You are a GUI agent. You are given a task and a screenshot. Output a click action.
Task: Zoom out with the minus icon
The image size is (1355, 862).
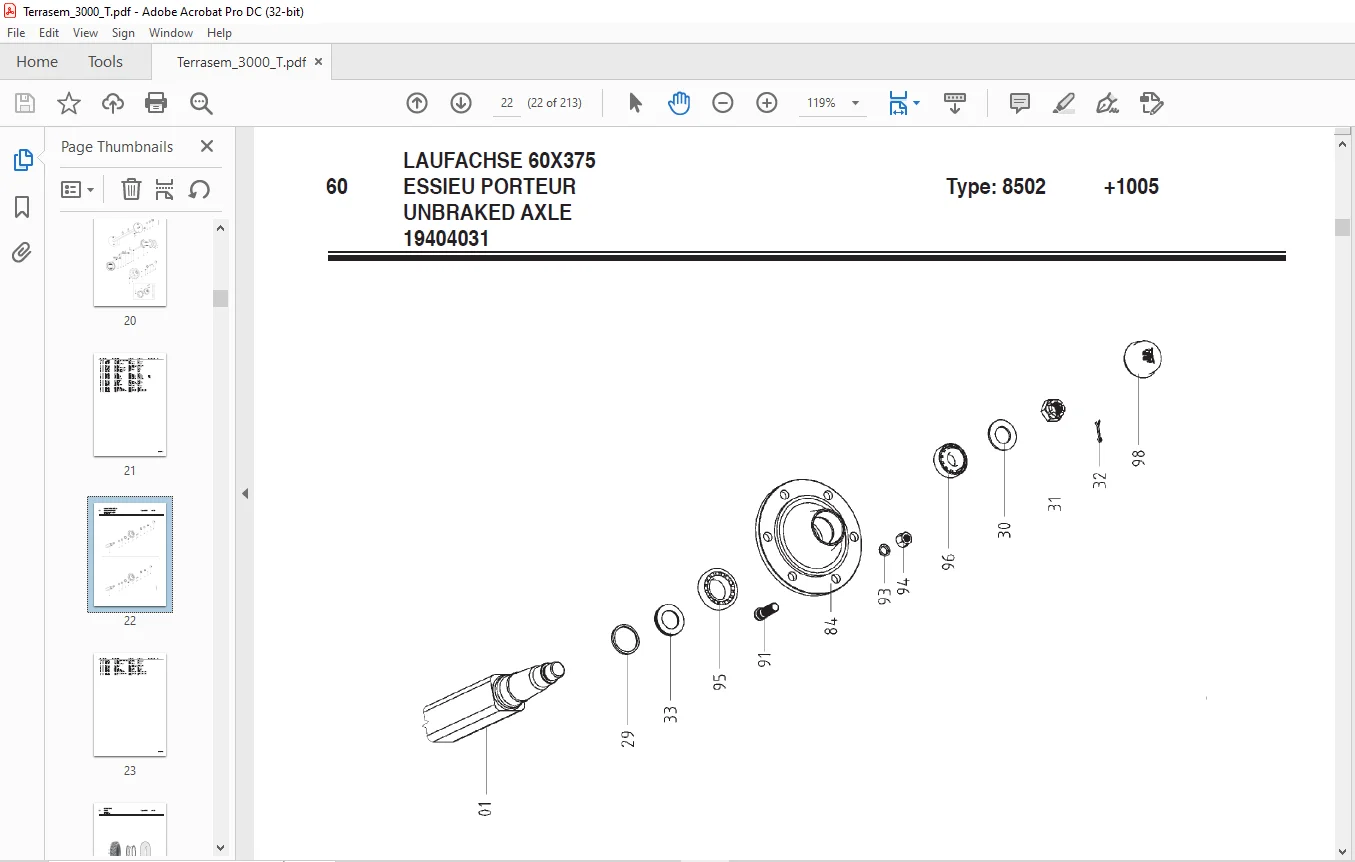click(723, 103)
